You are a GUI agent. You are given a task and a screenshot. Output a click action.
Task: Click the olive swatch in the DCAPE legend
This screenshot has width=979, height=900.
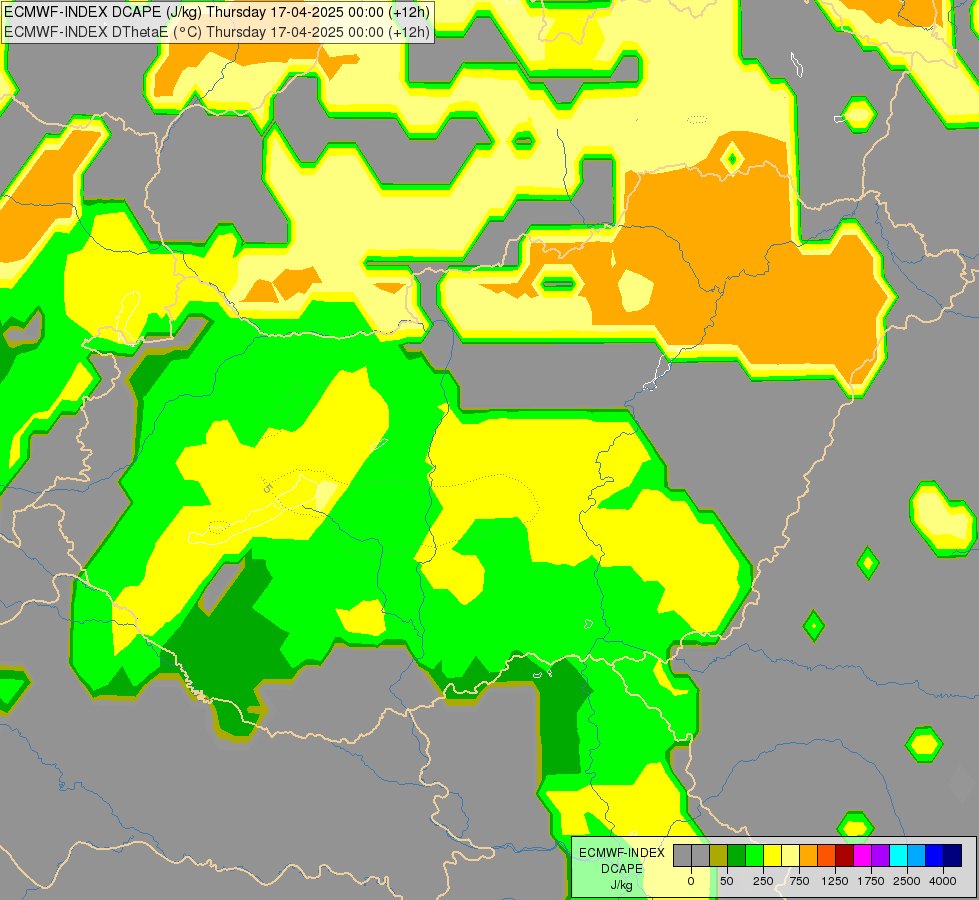pos(718,855)
